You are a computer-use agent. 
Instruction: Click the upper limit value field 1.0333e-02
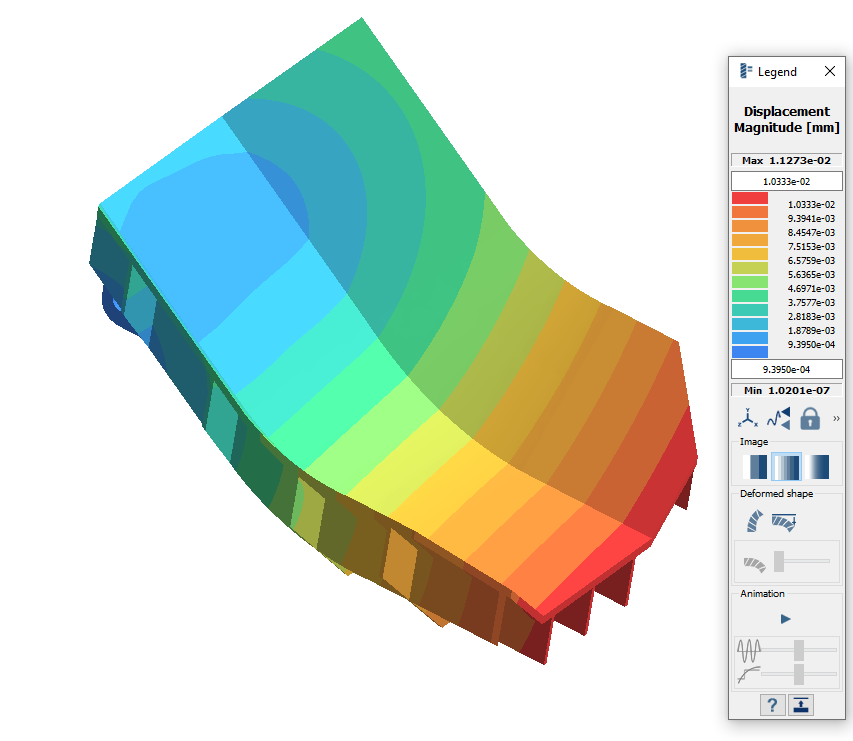click(x=787, y=181)
